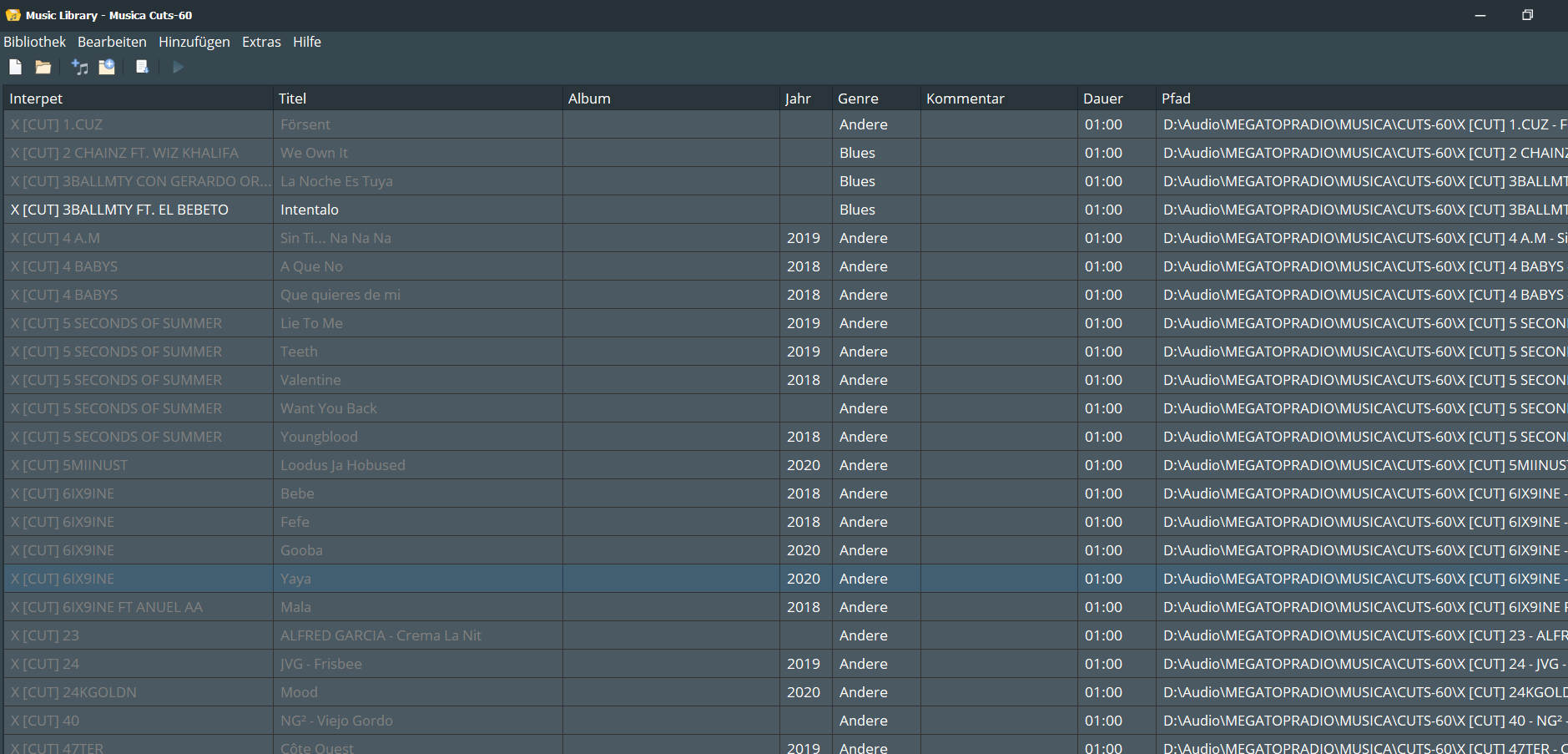
Task: Click the file path in the Mood row
Action: (1365, 692)
